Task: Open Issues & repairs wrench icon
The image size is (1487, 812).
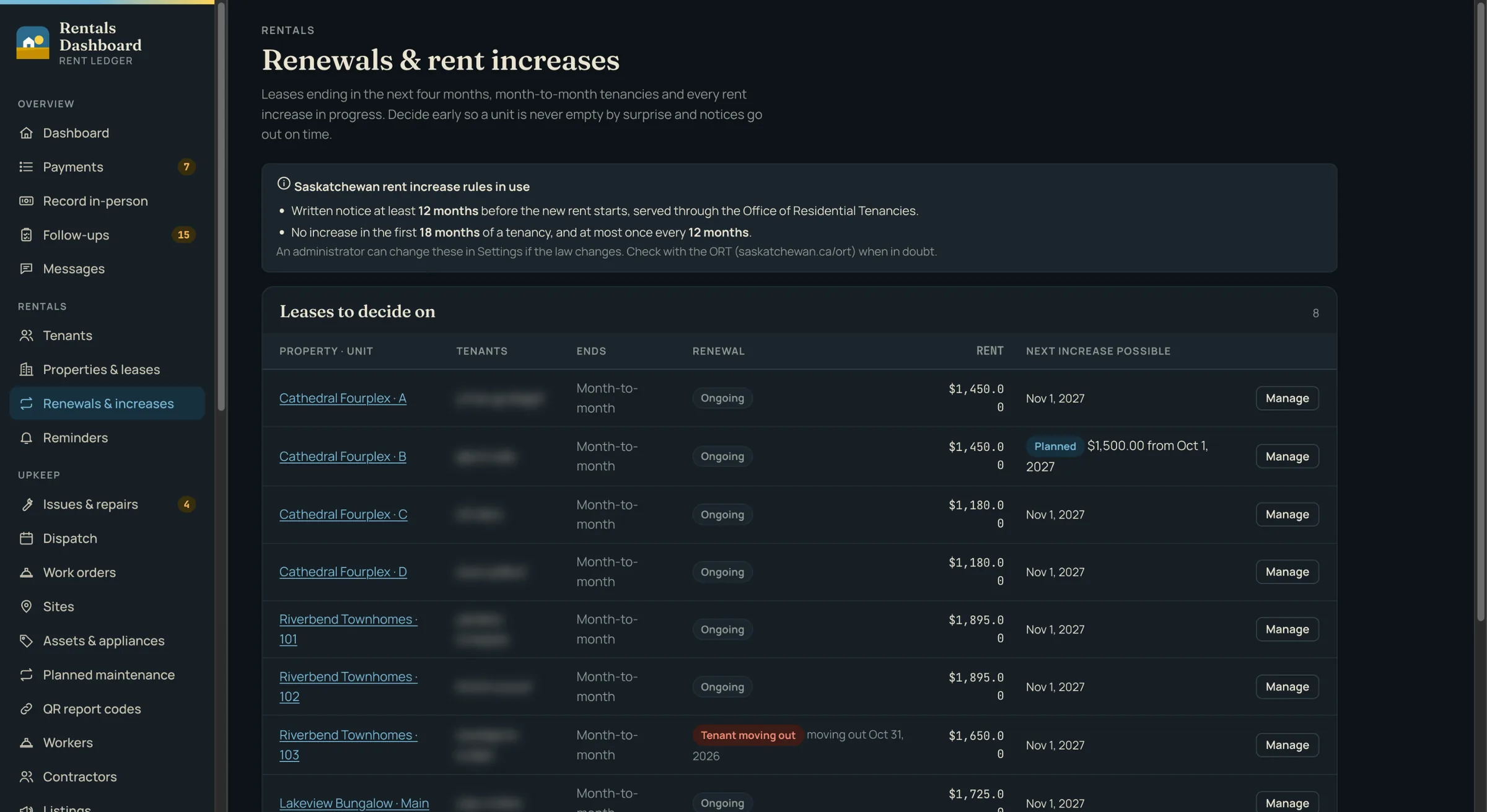Action: pyautogui.click(x=26, y=504)
